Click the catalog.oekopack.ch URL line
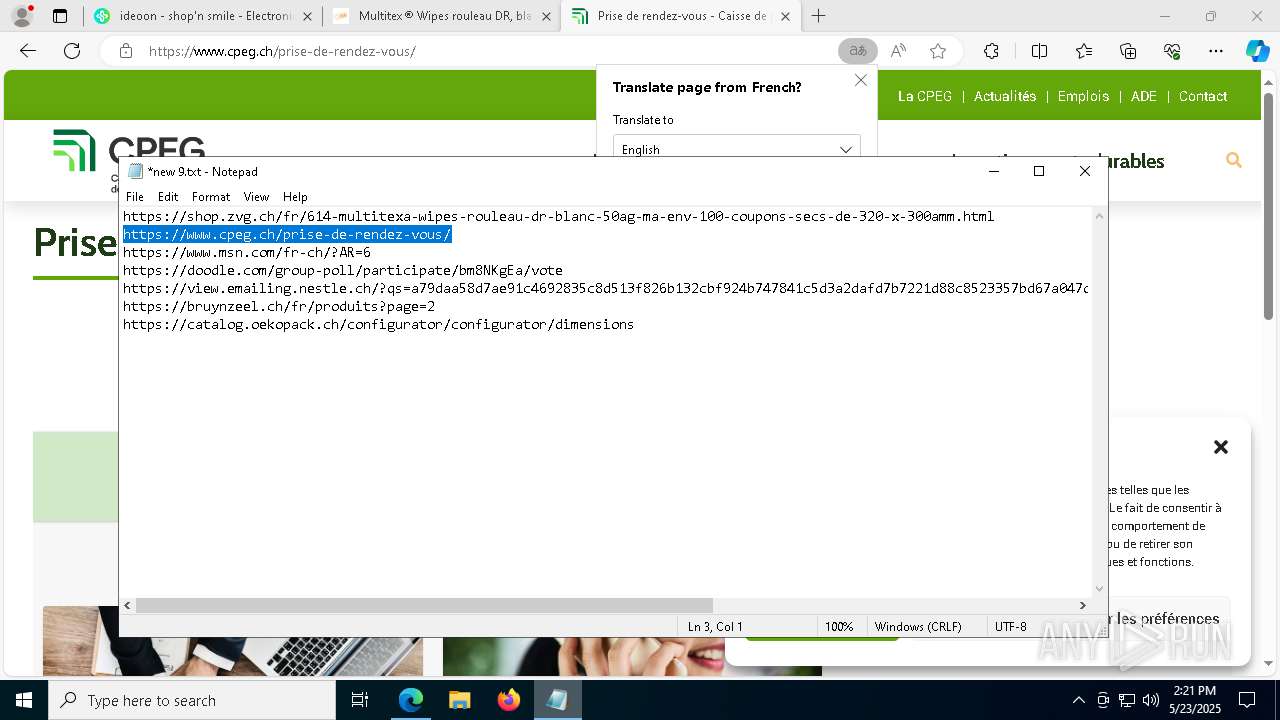Screen dimensions: 1280x720 (x=378, y=324)
